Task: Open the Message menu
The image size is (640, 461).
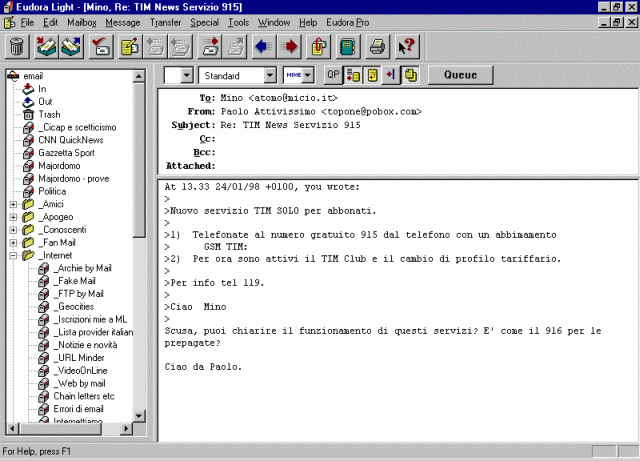Action: (122, 22)
